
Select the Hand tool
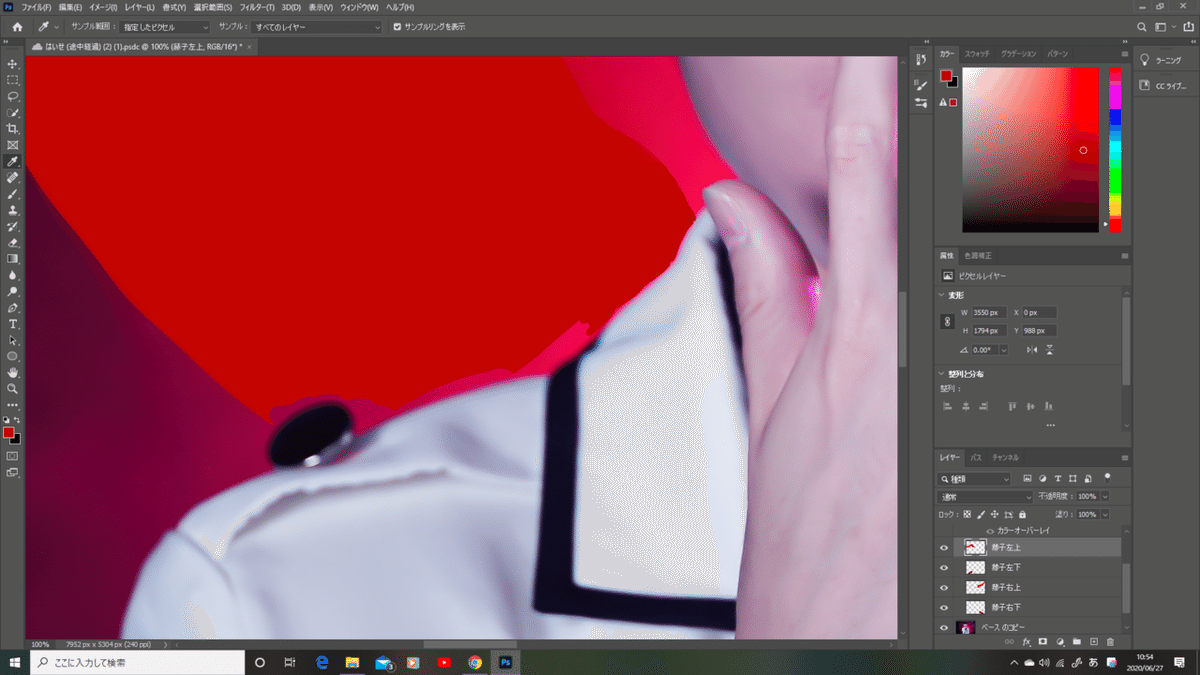[13, 372]
